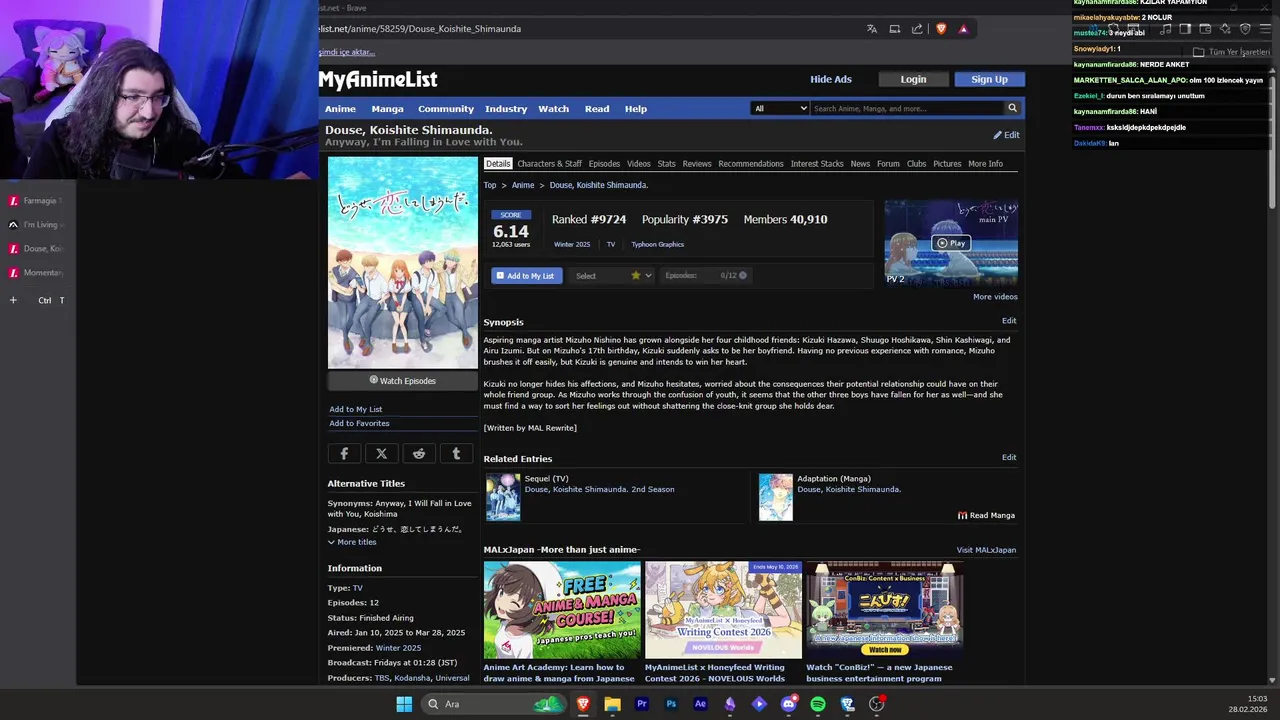
Task: Click the Watch Episodes button under poster
Action: (x=403, y=380)
